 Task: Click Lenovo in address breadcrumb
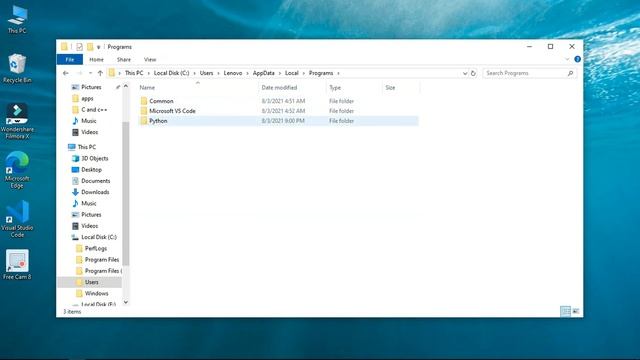(233, 73)
